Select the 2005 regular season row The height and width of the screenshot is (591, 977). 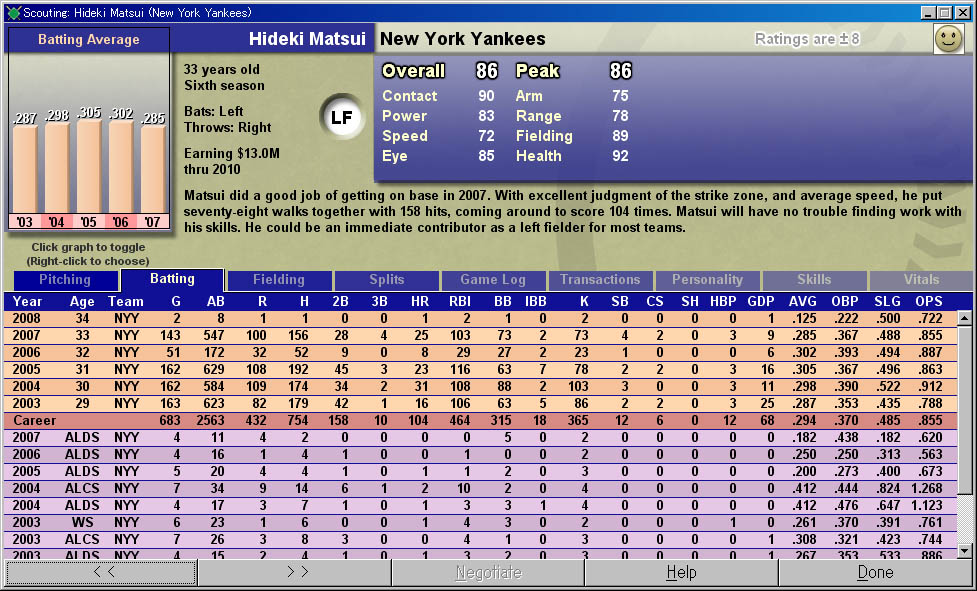click(x=480, y=369)
